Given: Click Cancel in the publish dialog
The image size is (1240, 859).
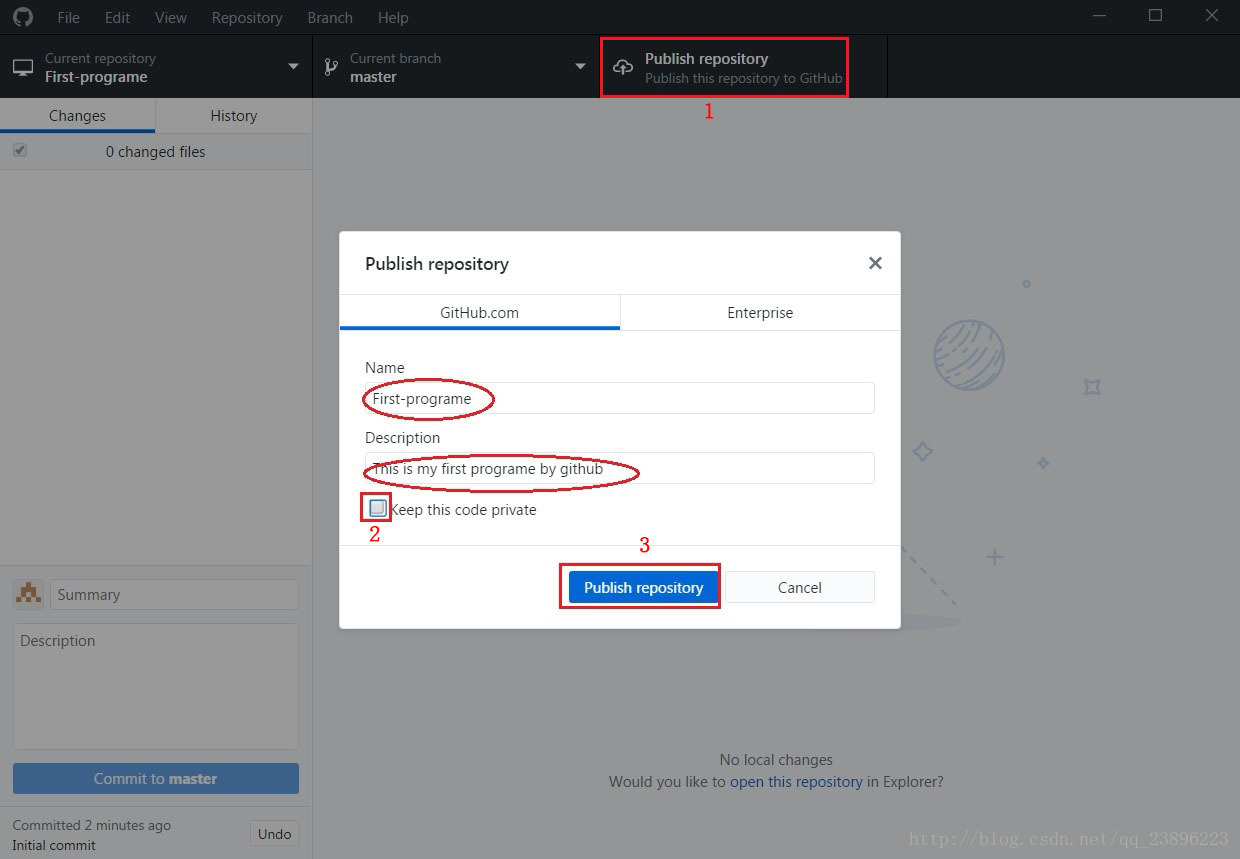Looking at the screenshot, I should (800, 587).
